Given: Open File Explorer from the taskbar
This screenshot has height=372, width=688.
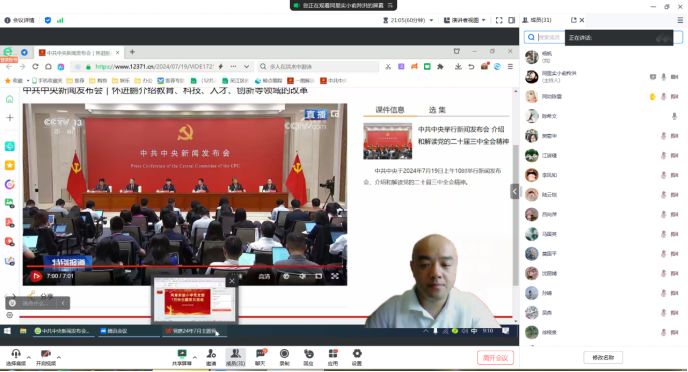Looking at the screenshot, I should click(x=23, y=331).
